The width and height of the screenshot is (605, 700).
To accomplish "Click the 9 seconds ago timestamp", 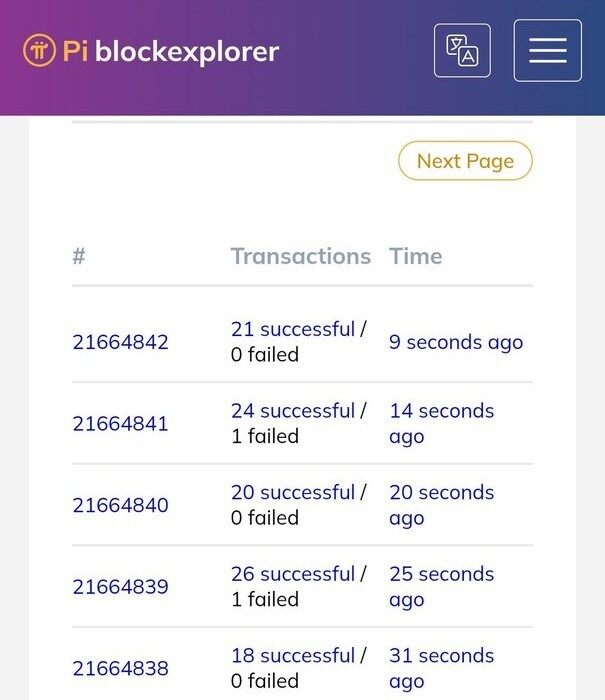I will click(x=455, y=342).
